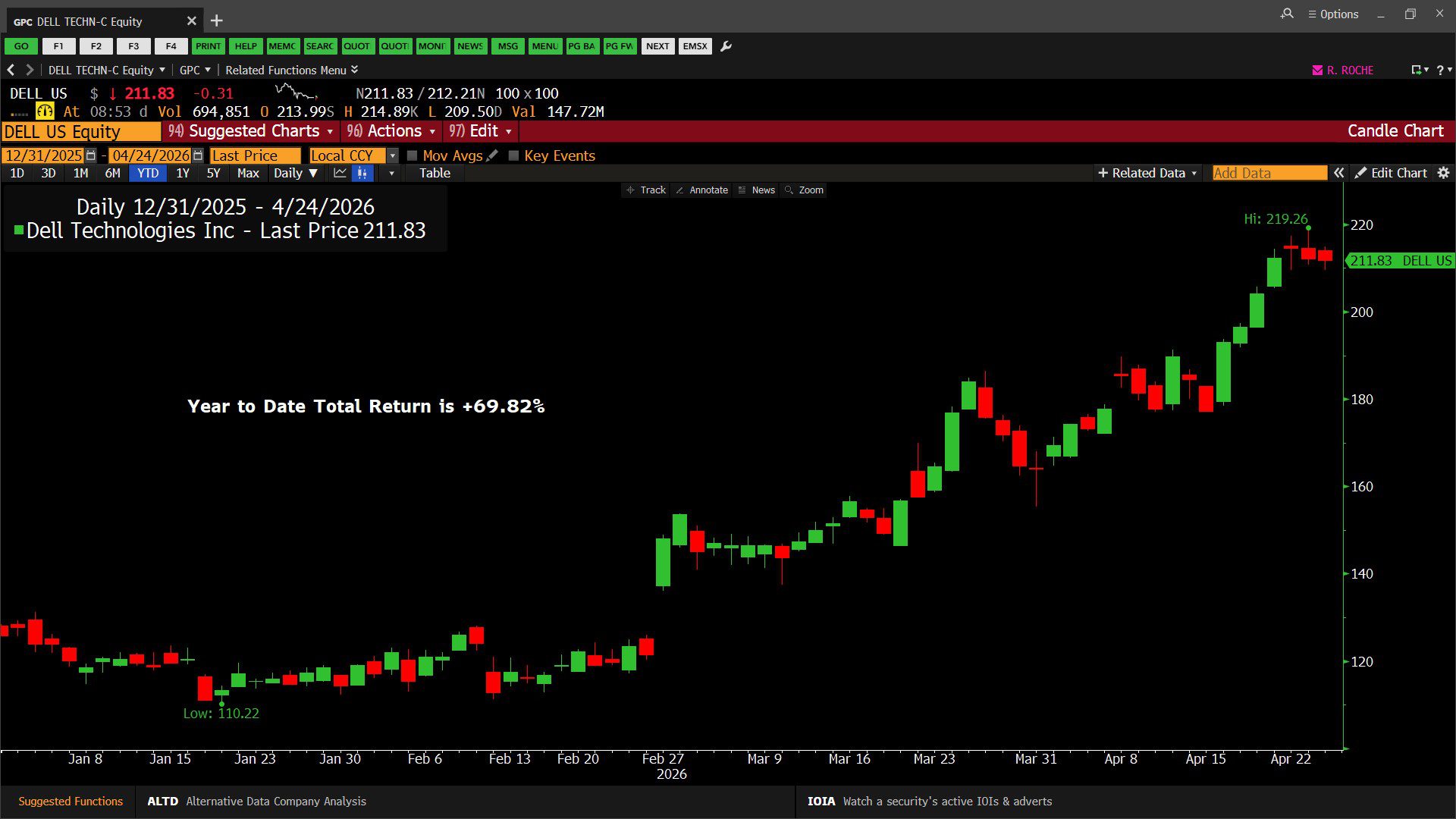
Task: Click the Edit Chart button
Action: (1391, 173)
